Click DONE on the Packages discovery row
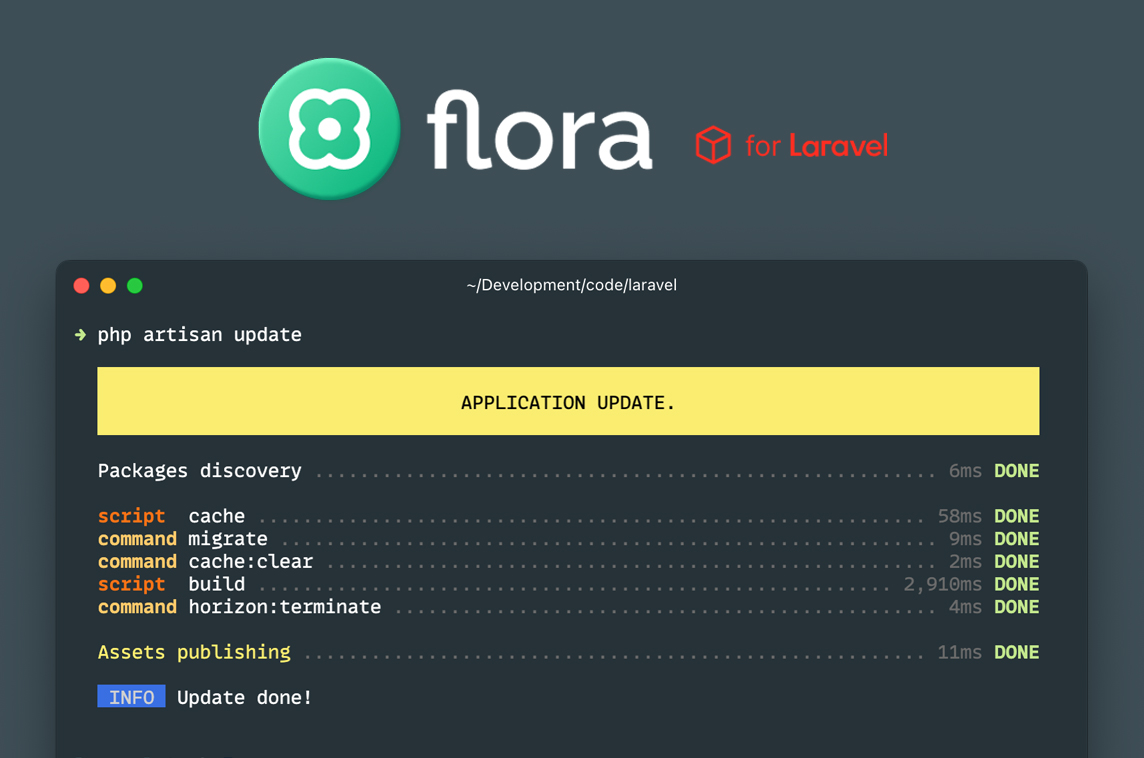 (x=1017, y=471)
